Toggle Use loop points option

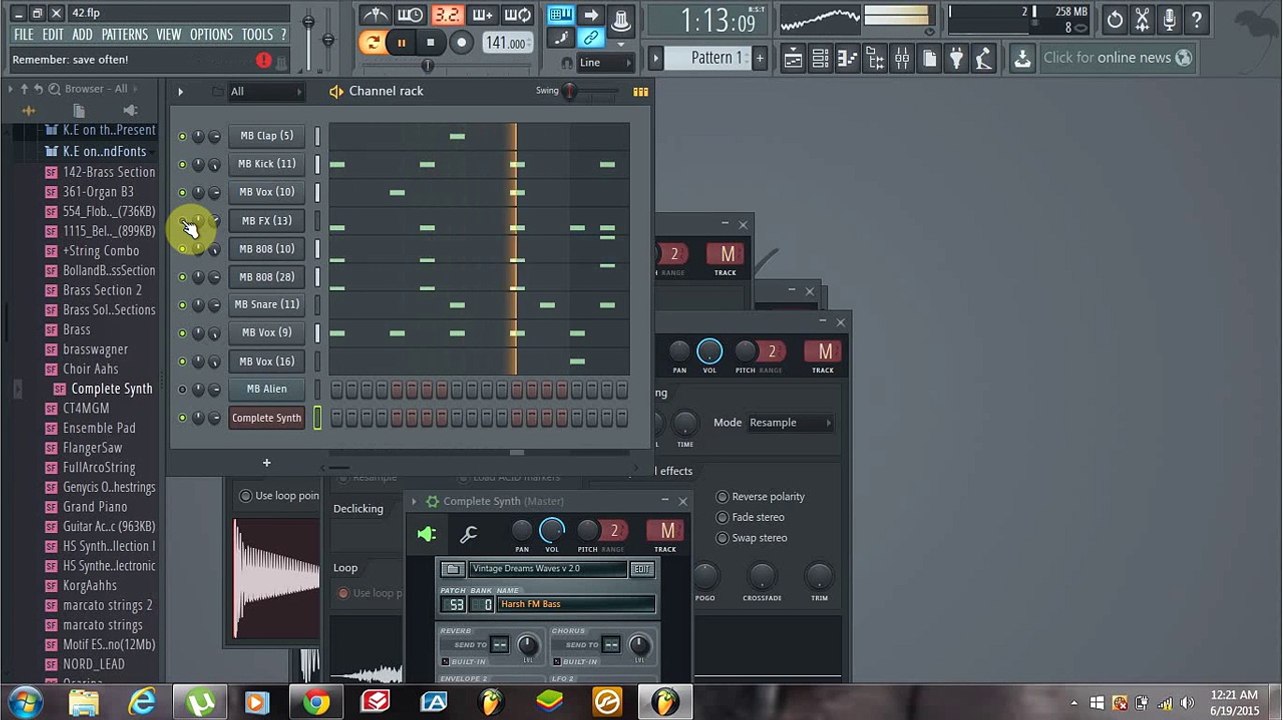(246, 496)
